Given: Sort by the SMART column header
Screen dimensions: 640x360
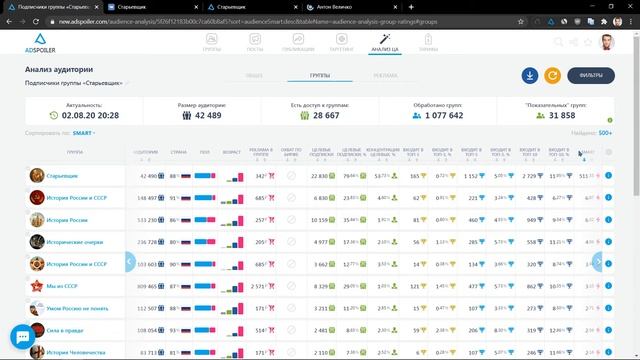Looking at the screenshot, I should tap(587, 152).
